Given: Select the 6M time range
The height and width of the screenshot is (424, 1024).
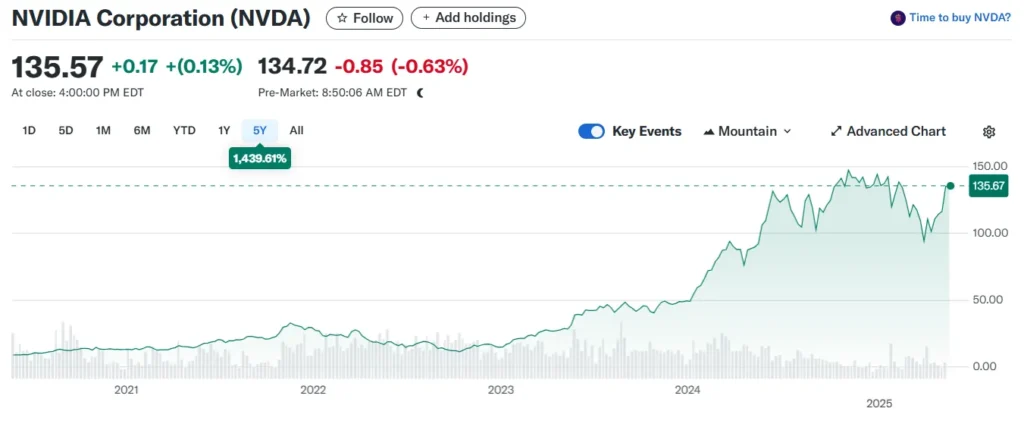Looking at the screenshot, I should [142, 131].
